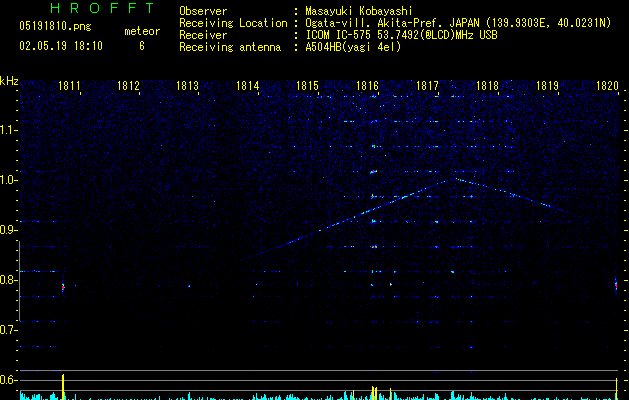Click the 0.8 kHz frequency axis label
Viewport: 629px width, 400px height.
coord(9,280)
